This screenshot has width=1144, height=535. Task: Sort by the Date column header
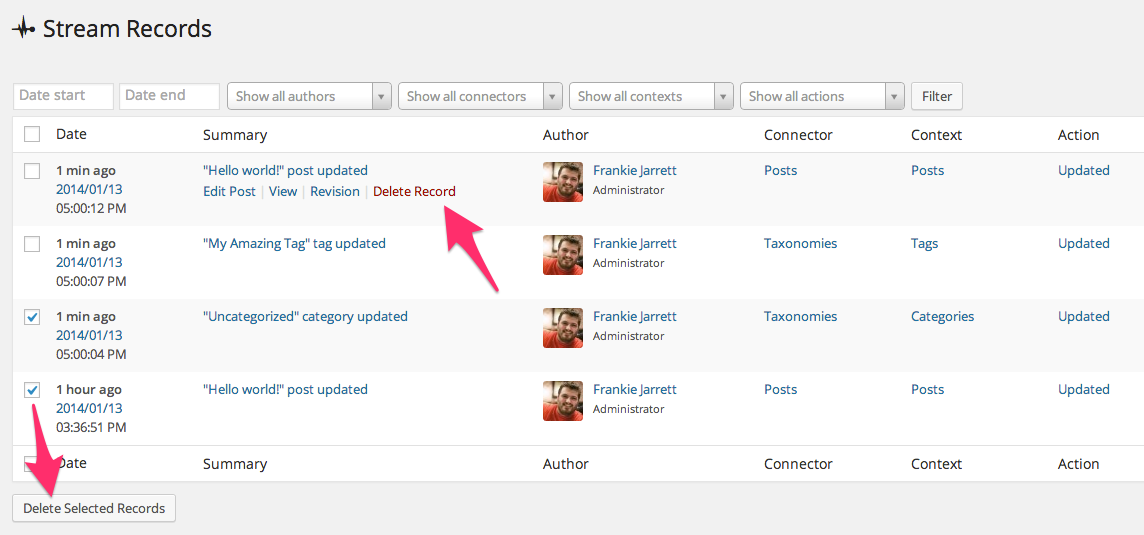72,134
